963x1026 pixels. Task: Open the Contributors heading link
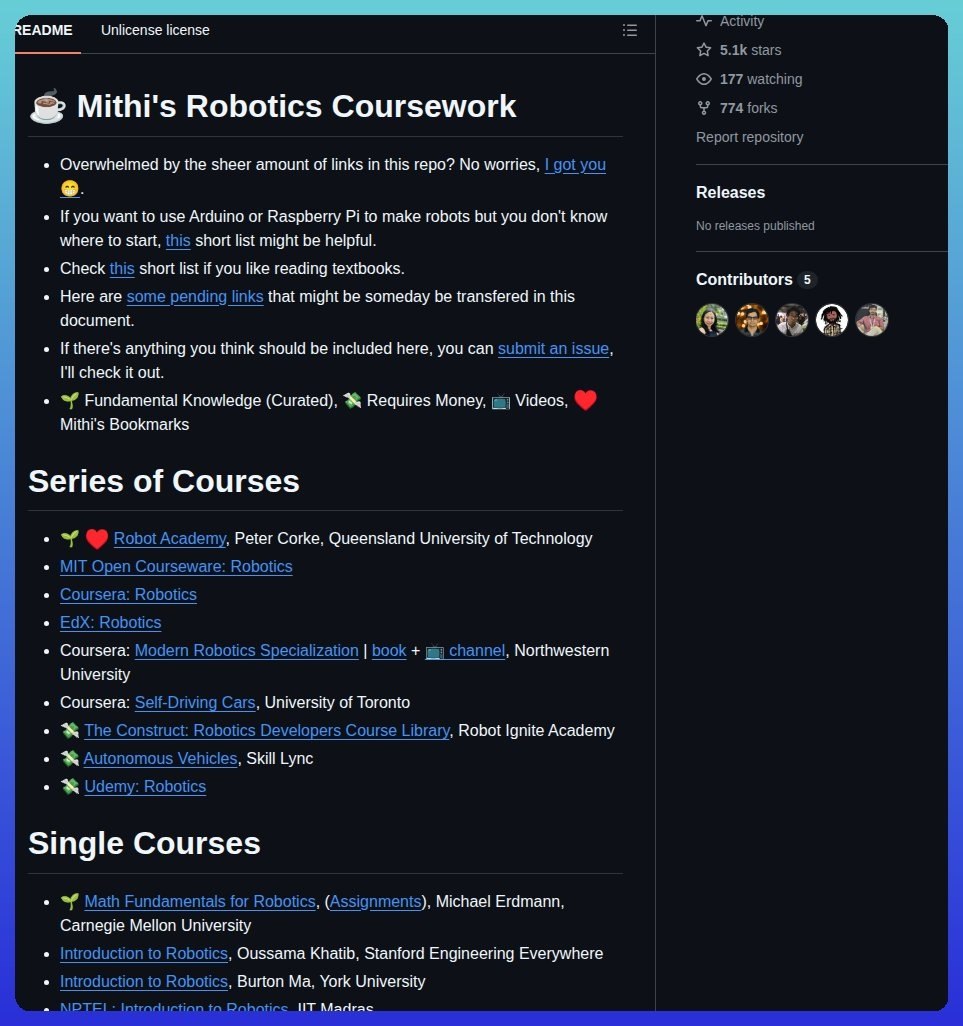point(744,279)
